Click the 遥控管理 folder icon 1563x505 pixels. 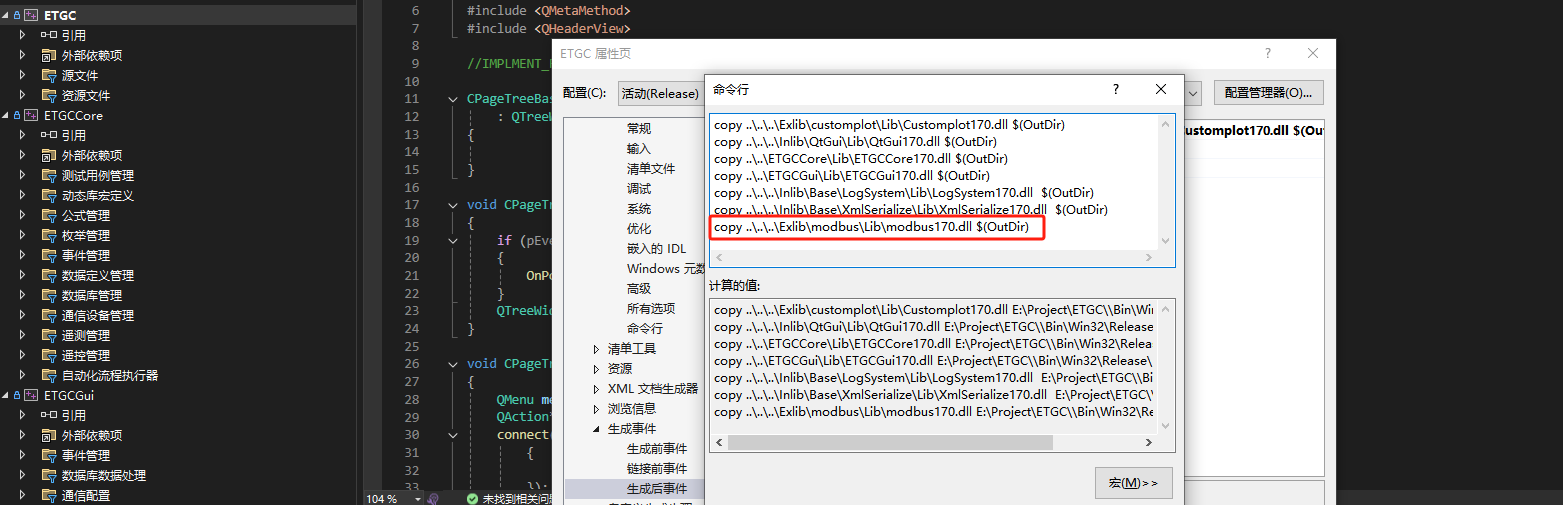pyautogui.click(x=49, y=355)
